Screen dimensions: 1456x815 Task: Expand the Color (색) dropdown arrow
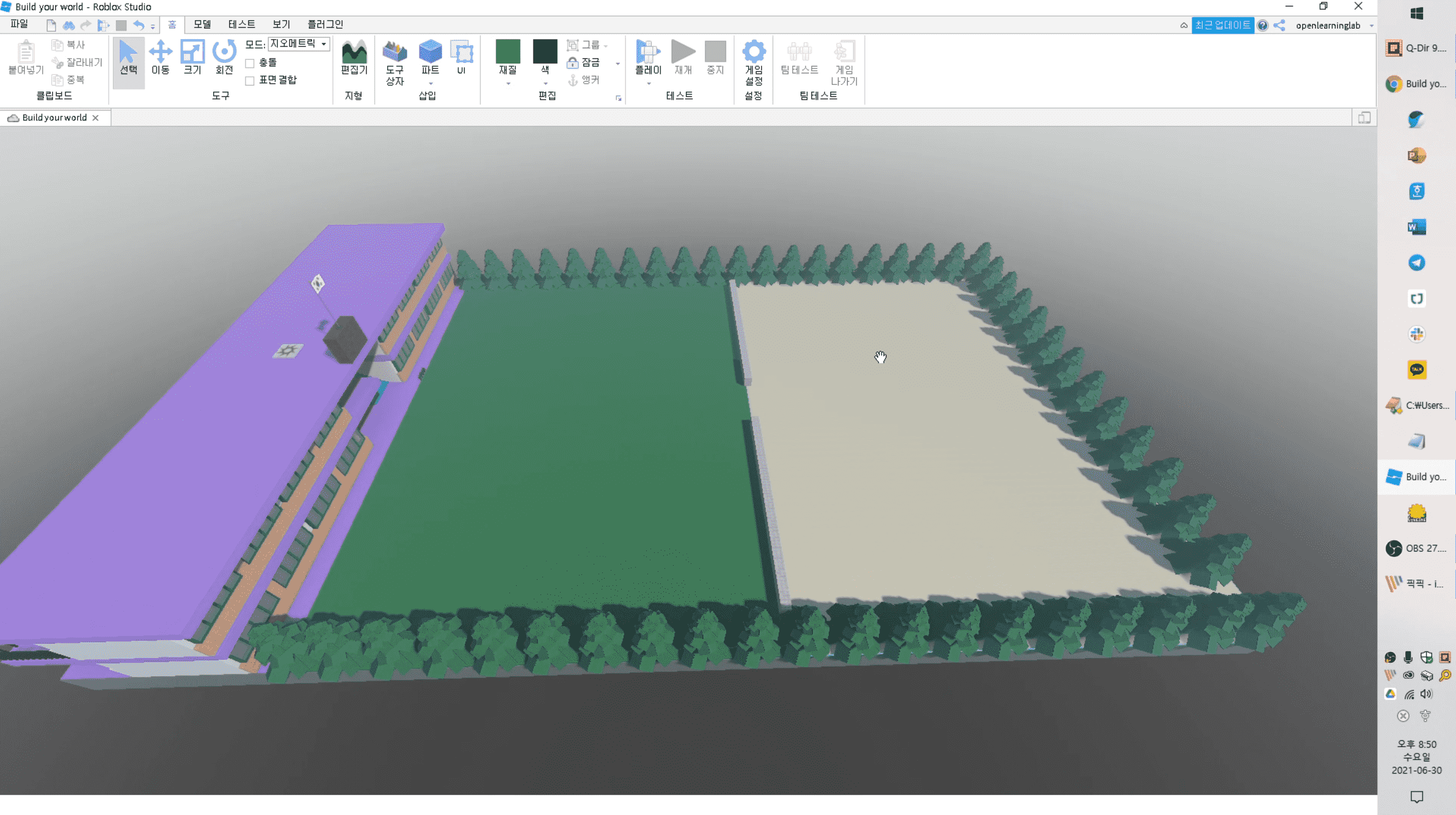[545, 83]
